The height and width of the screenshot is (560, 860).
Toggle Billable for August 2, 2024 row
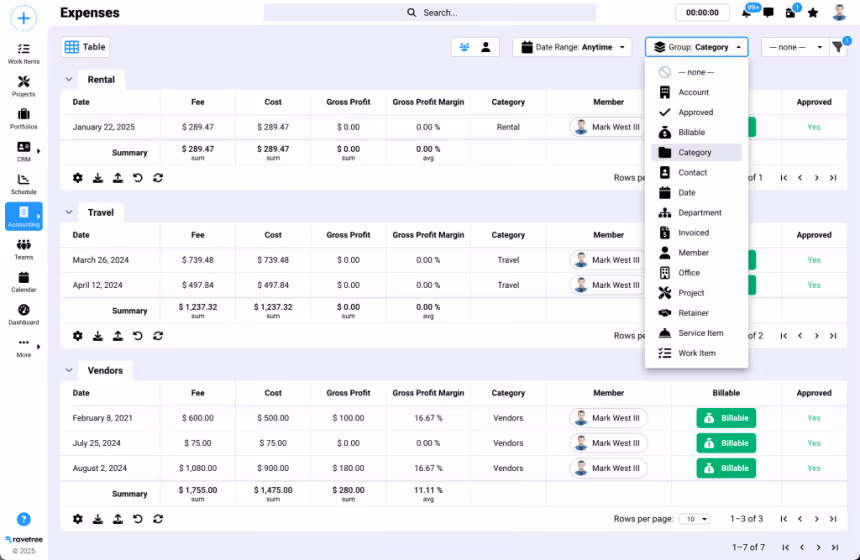[x=726, y=468]
